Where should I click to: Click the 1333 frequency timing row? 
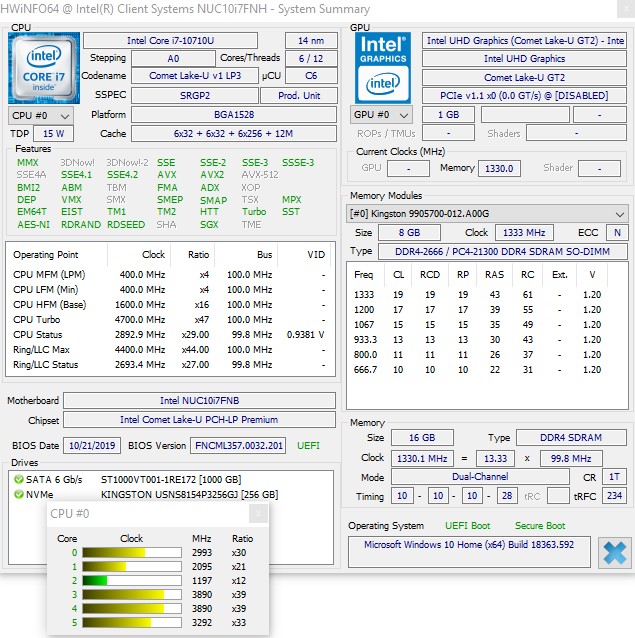point(478,295)
